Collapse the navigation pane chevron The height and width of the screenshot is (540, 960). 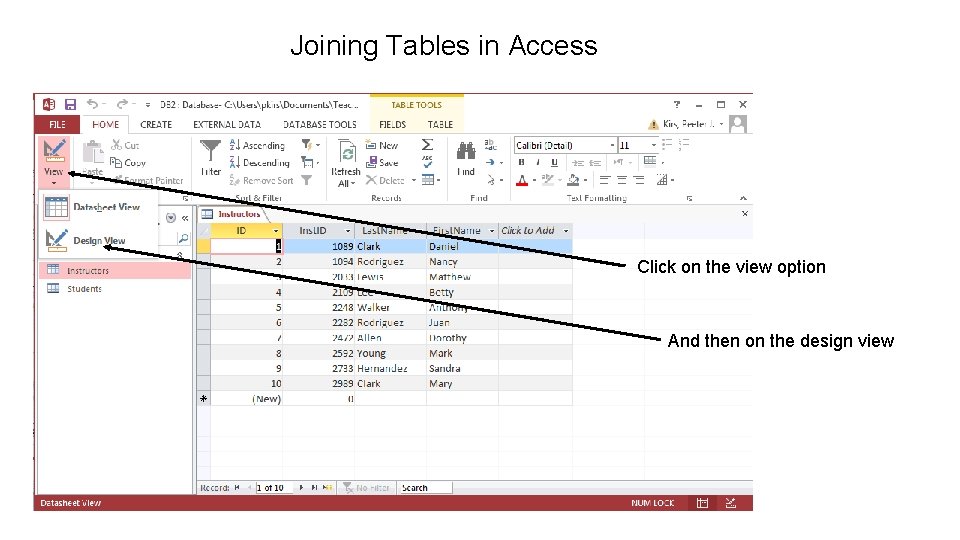(185, 218)
